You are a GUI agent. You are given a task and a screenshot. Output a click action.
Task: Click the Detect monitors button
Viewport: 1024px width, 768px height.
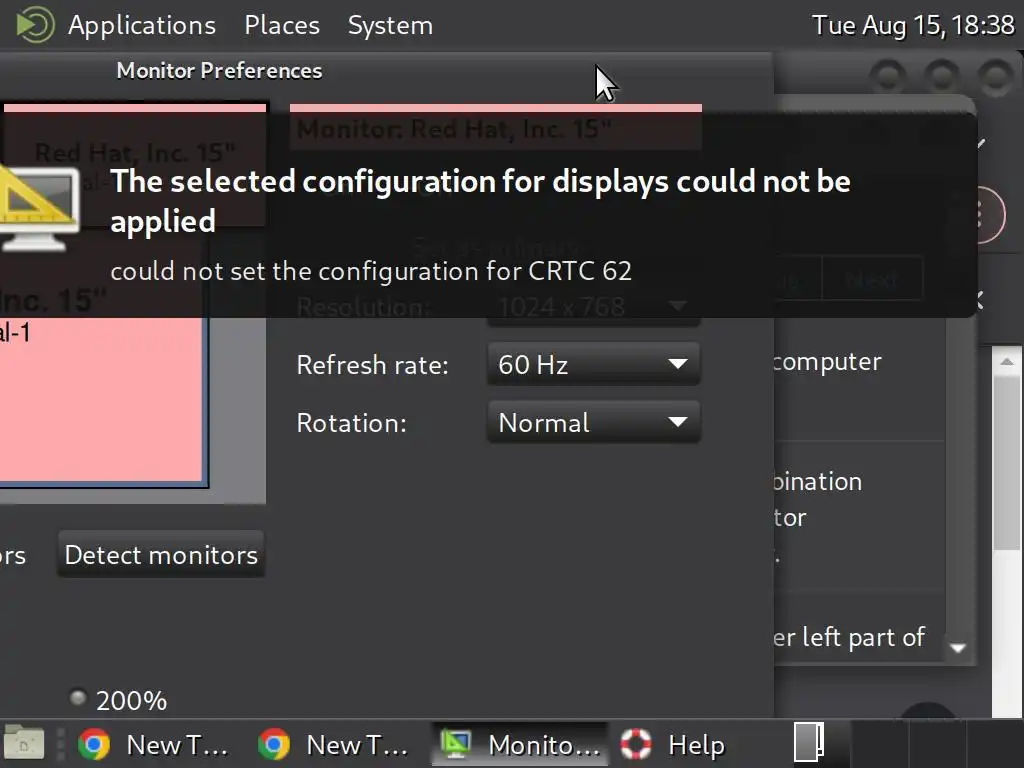(161, 554)
